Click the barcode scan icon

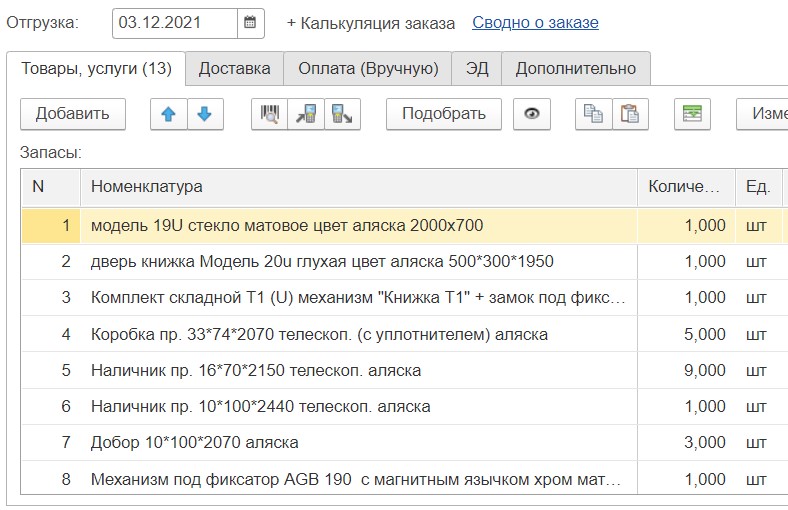[269, 114]
